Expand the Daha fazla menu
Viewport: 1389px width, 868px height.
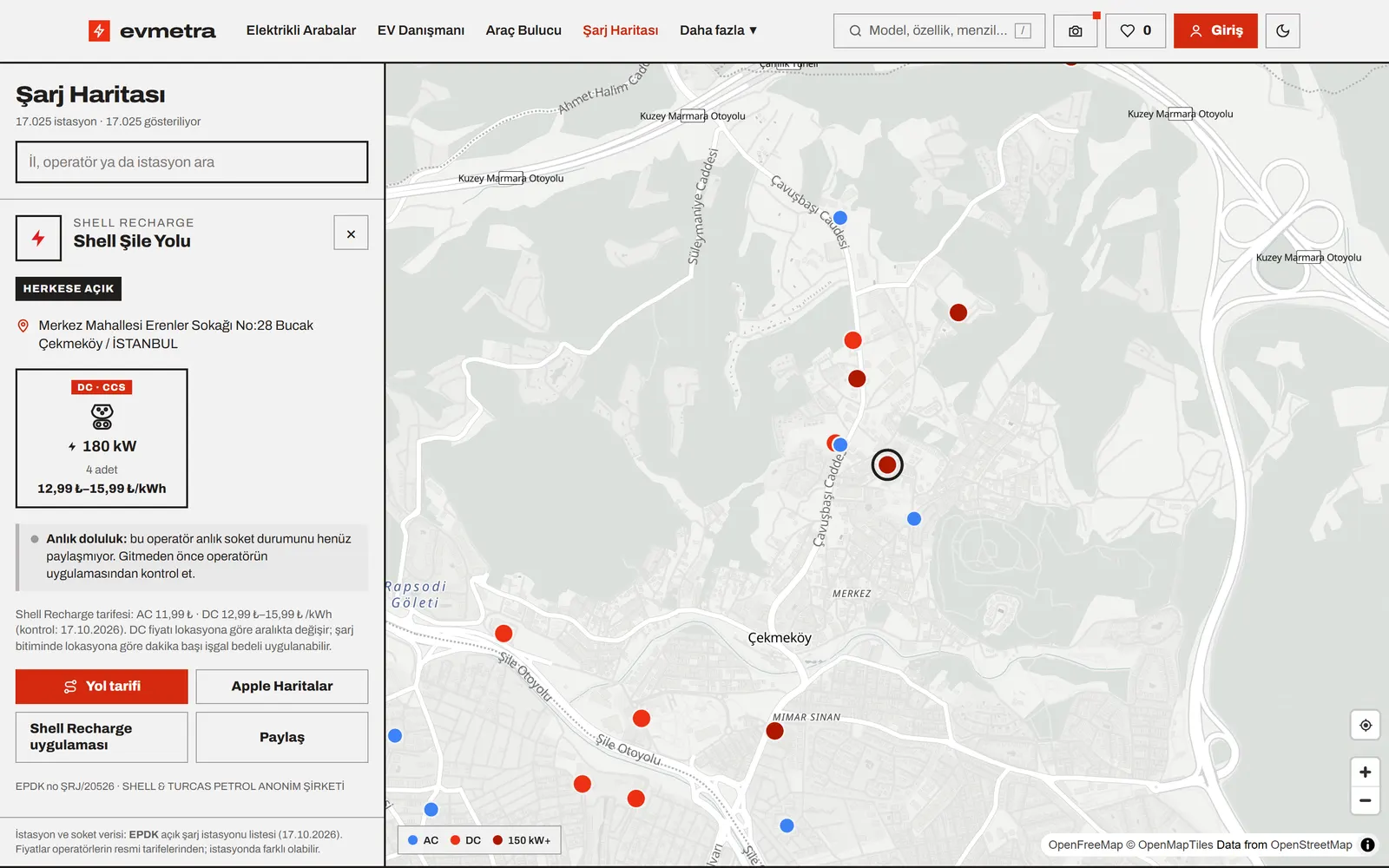tap(718, 30)
